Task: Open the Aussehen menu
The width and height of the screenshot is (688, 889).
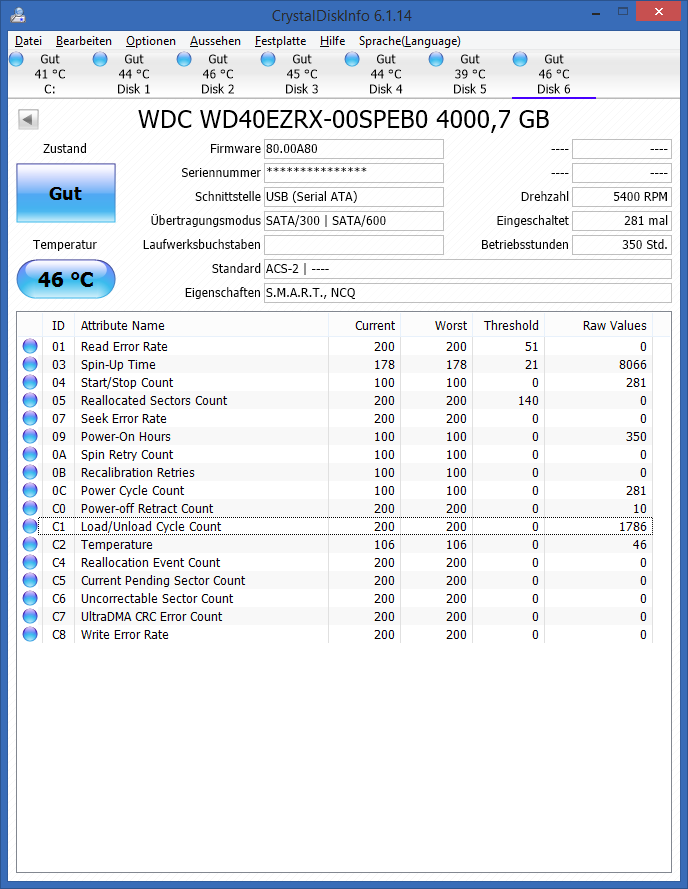Action: tap(215, 41)
